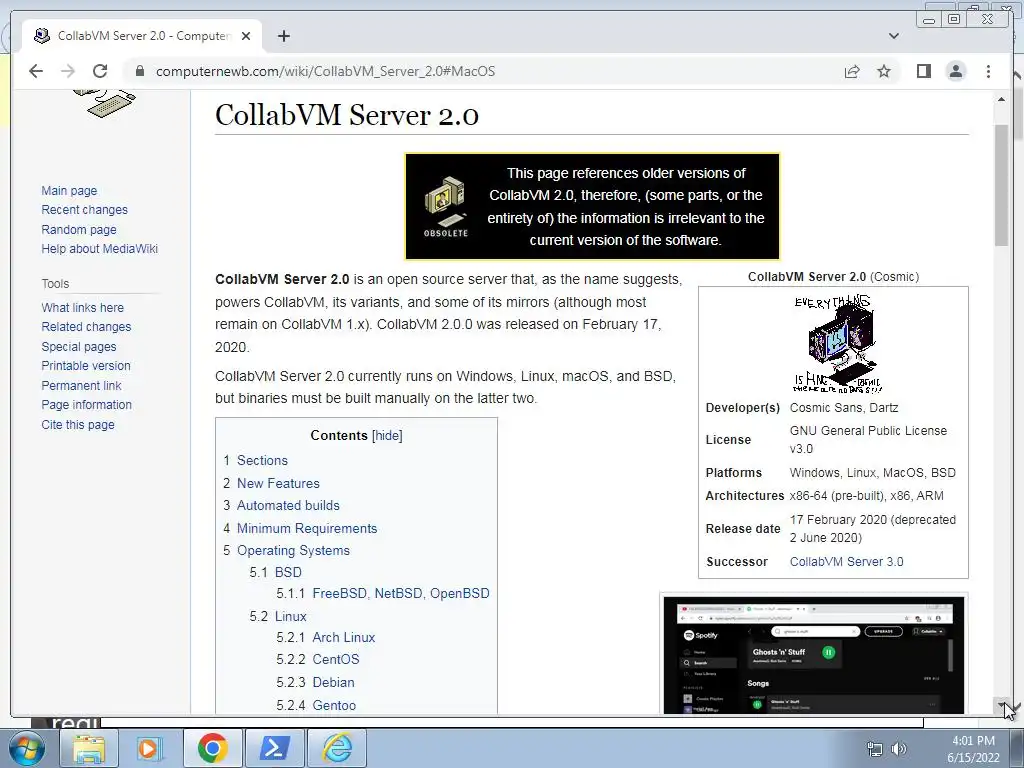Screen dimensions: 1024x768
Task: Jump to FreeBSD, NetBSD, OpenBSD section
Action: 401,594
